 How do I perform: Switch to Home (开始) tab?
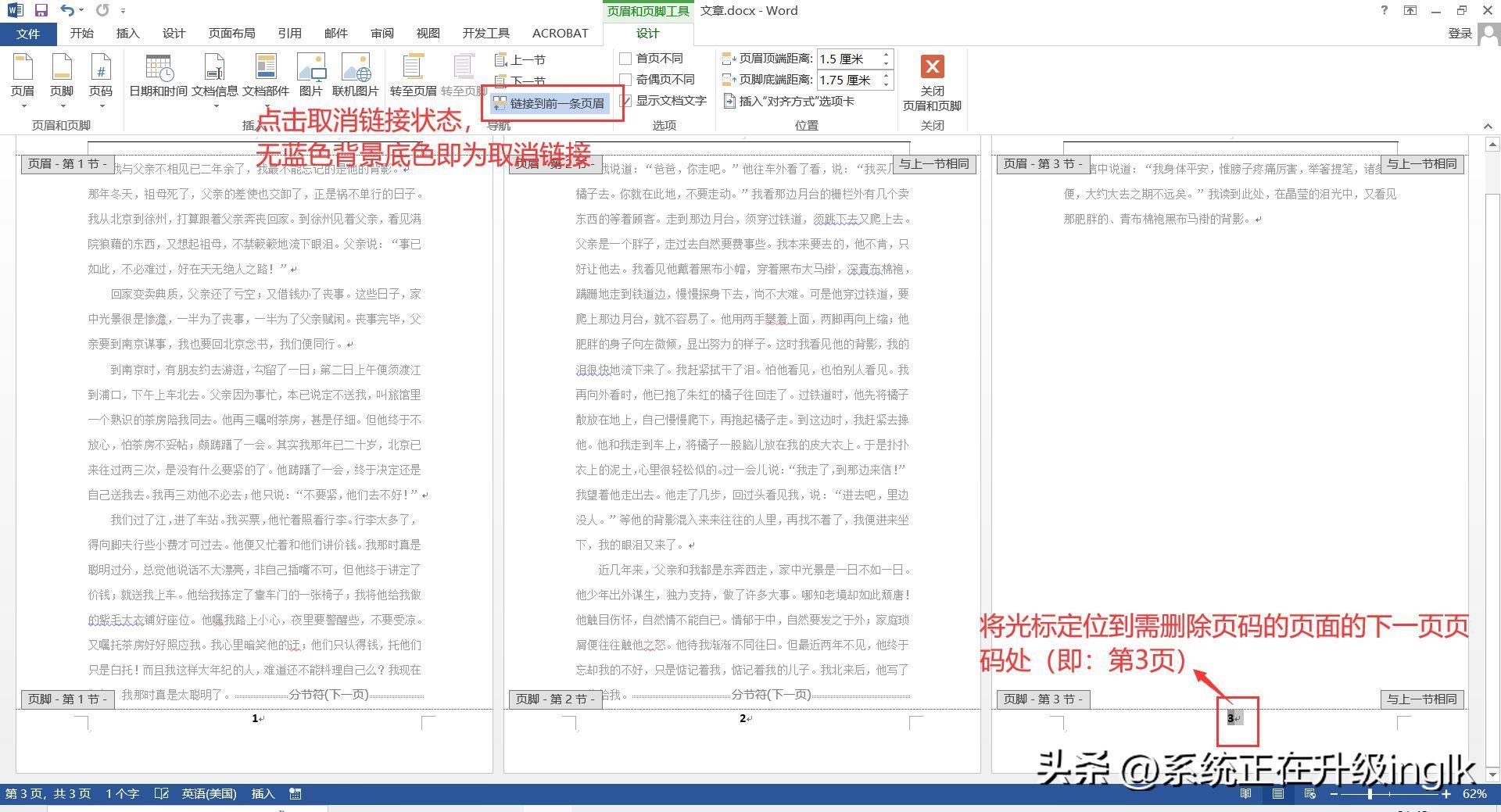point(81,34)
